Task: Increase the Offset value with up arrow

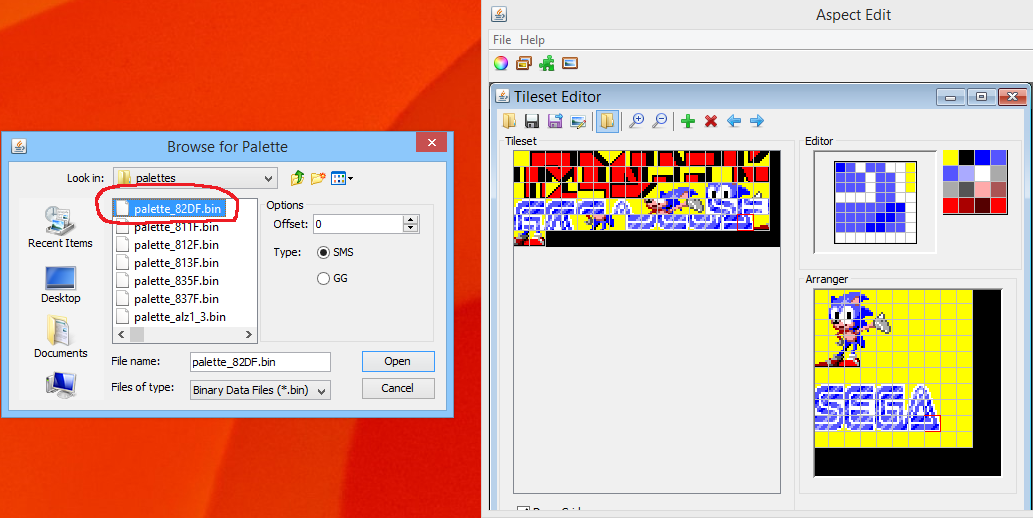Action: 410,220
